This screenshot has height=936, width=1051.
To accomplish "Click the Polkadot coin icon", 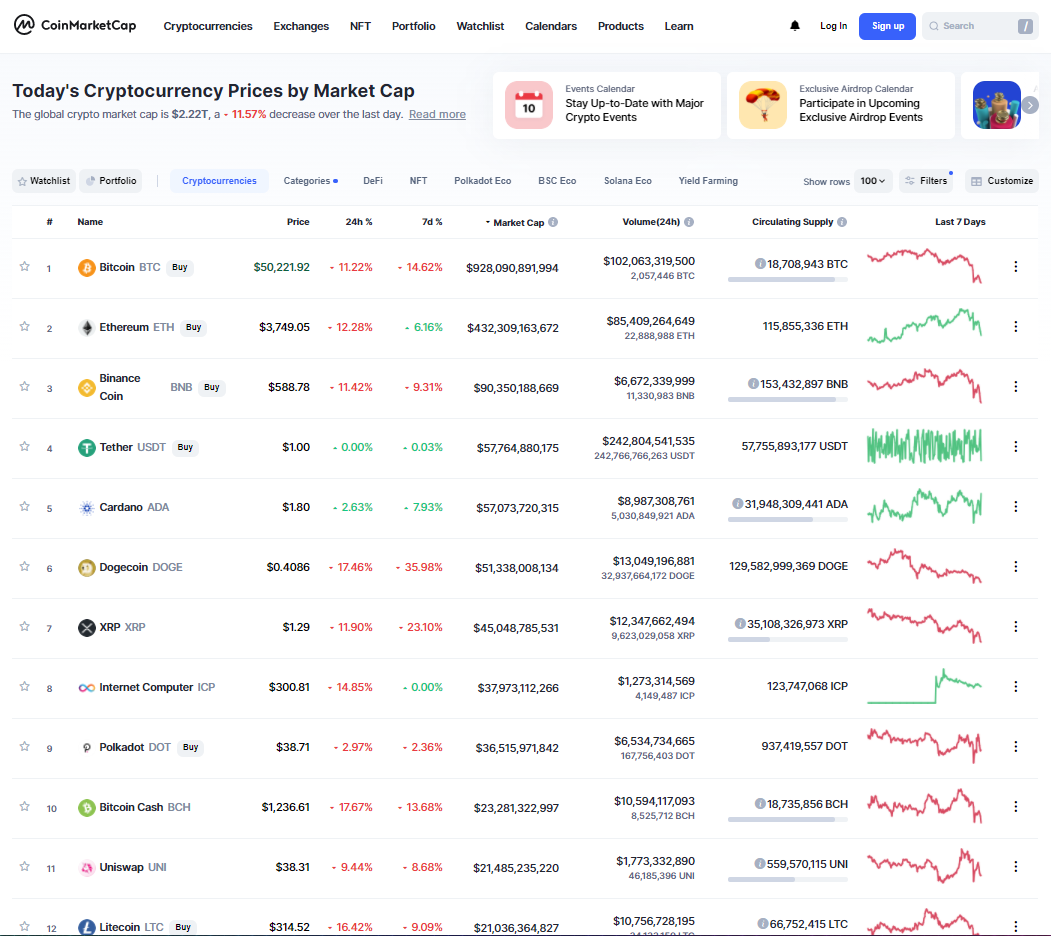I will tap(86, 748).
